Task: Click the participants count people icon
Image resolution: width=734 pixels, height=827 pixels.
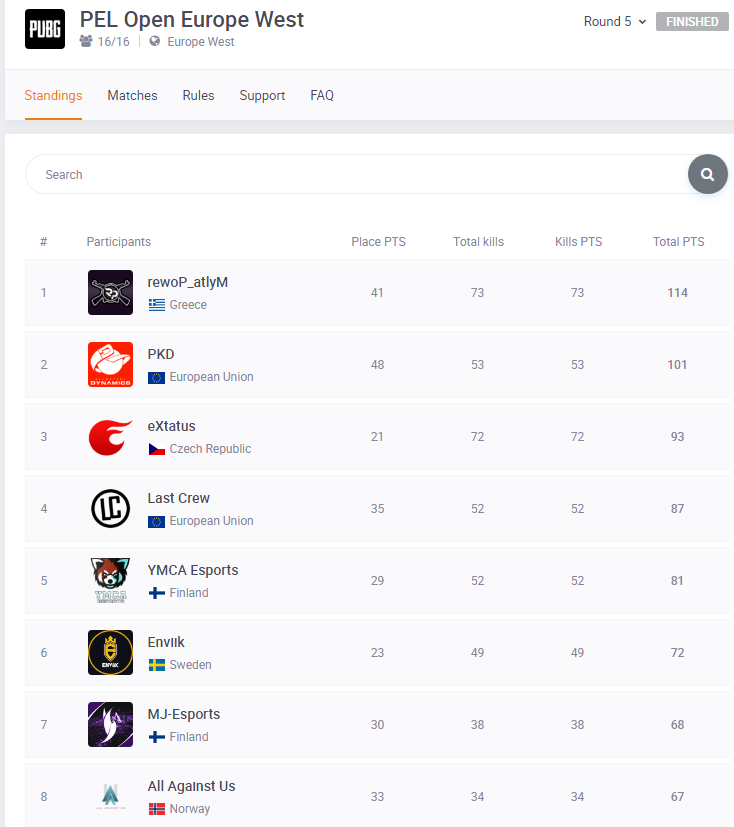Action: point(86,41)
